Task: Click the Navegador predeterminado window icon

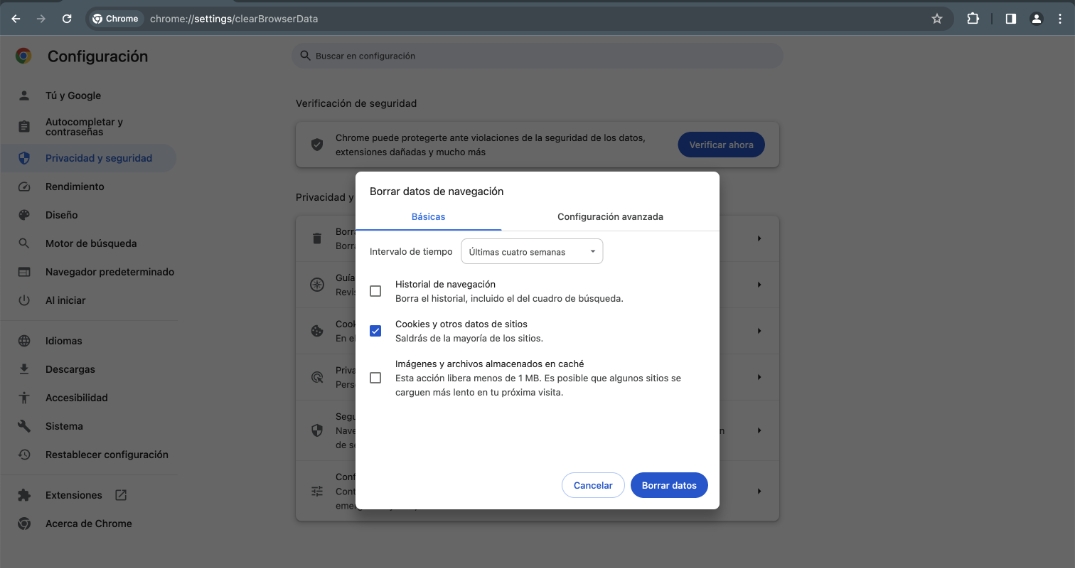Action: 24,272
